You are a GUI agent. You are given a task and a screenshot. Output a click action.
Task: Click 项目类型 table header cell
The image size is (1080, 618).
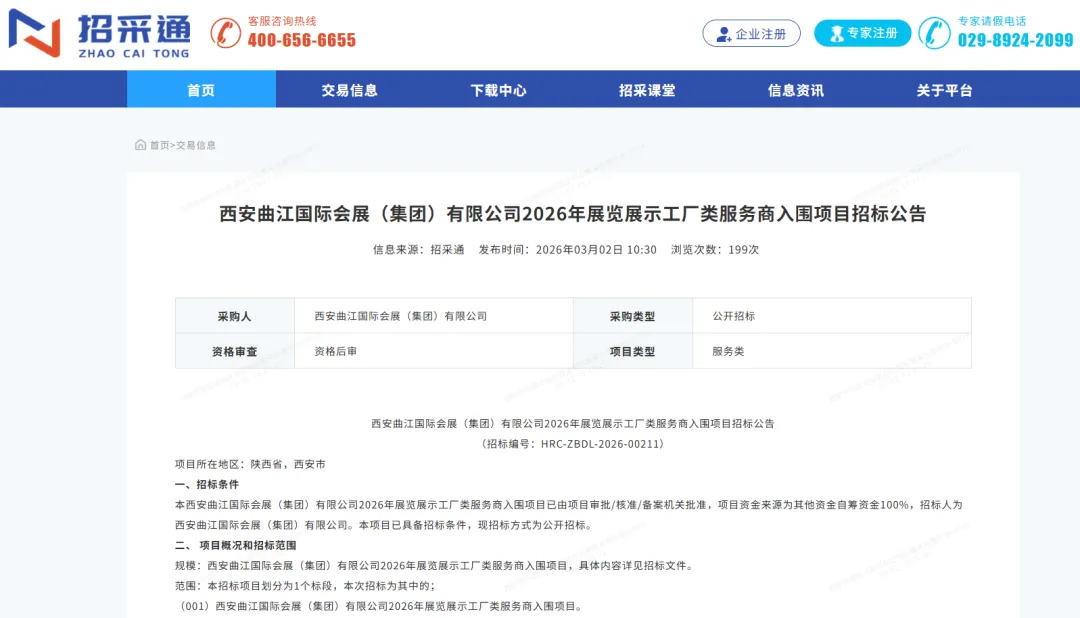tap(632, 351)
